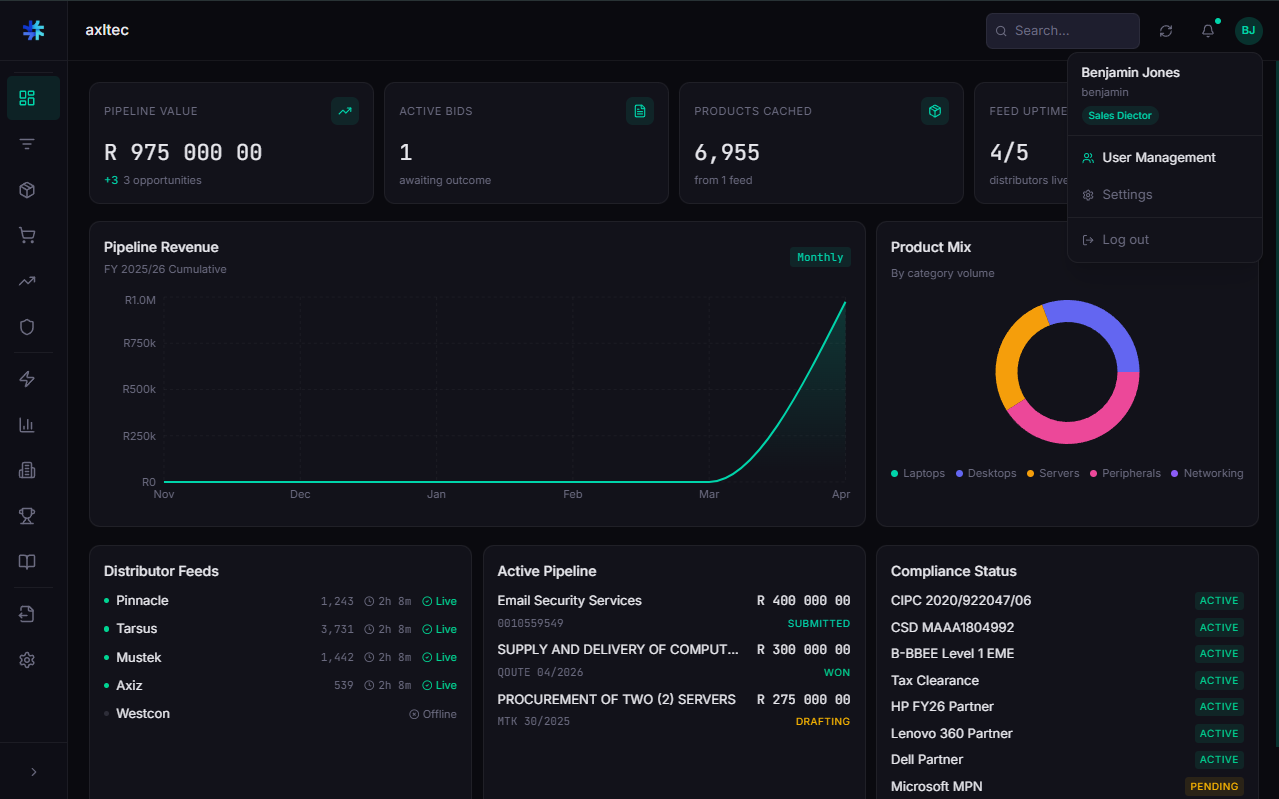Click the SUBMITTED status label
This screenshot has height=799, width=1279.
coord(819,624)
